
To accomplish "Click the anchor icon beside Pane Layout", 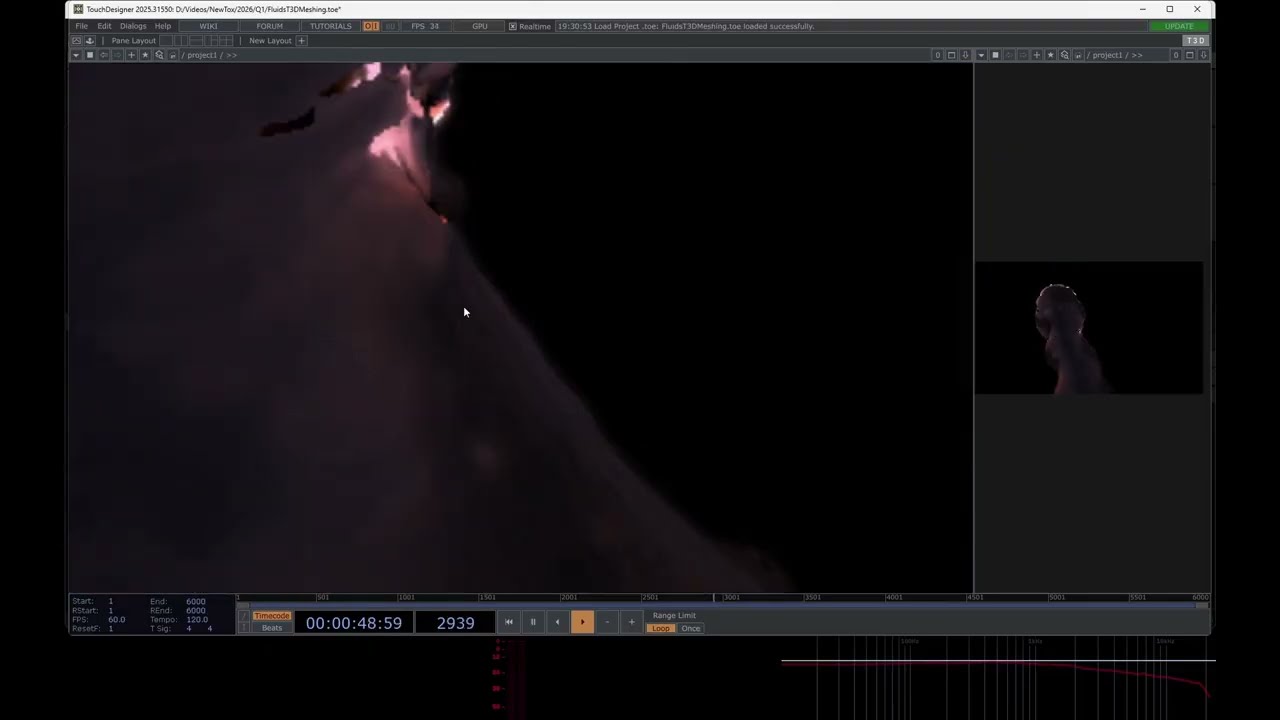I will point(89,40).
